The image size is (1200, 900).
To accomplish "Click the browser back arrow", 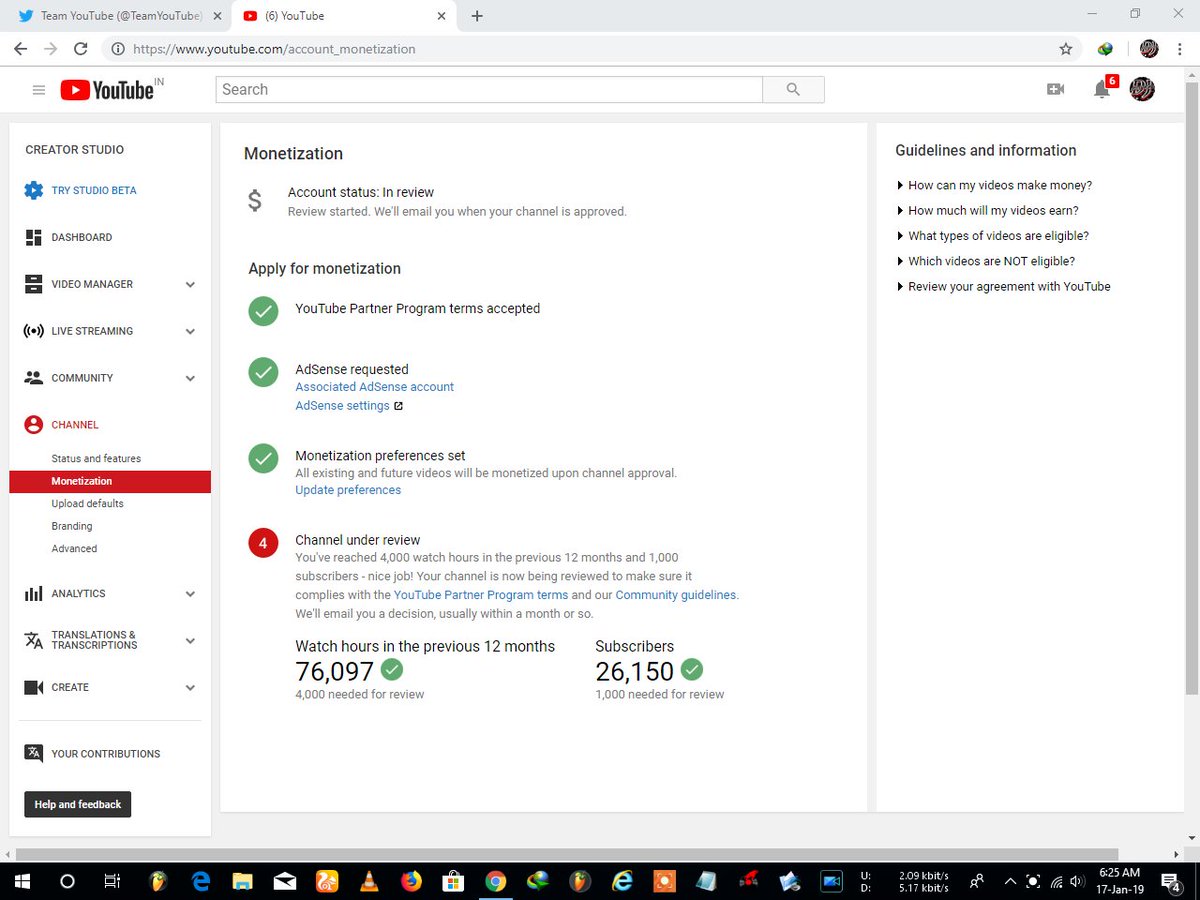I will click(21, 48).
